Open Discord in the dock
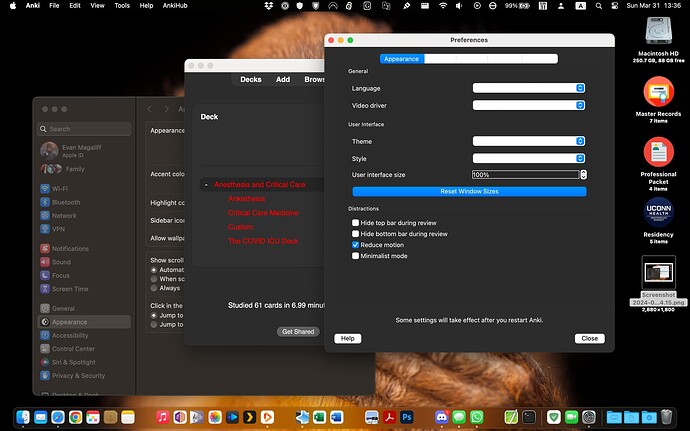 point(441,416)
